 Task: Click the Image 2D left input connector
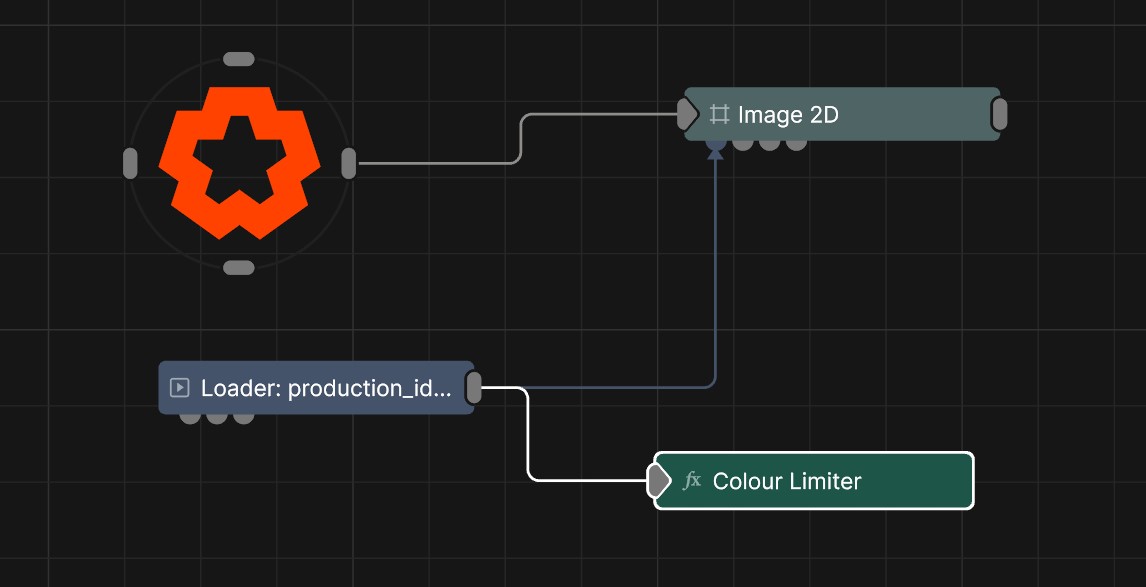click(x=686, y=114)
